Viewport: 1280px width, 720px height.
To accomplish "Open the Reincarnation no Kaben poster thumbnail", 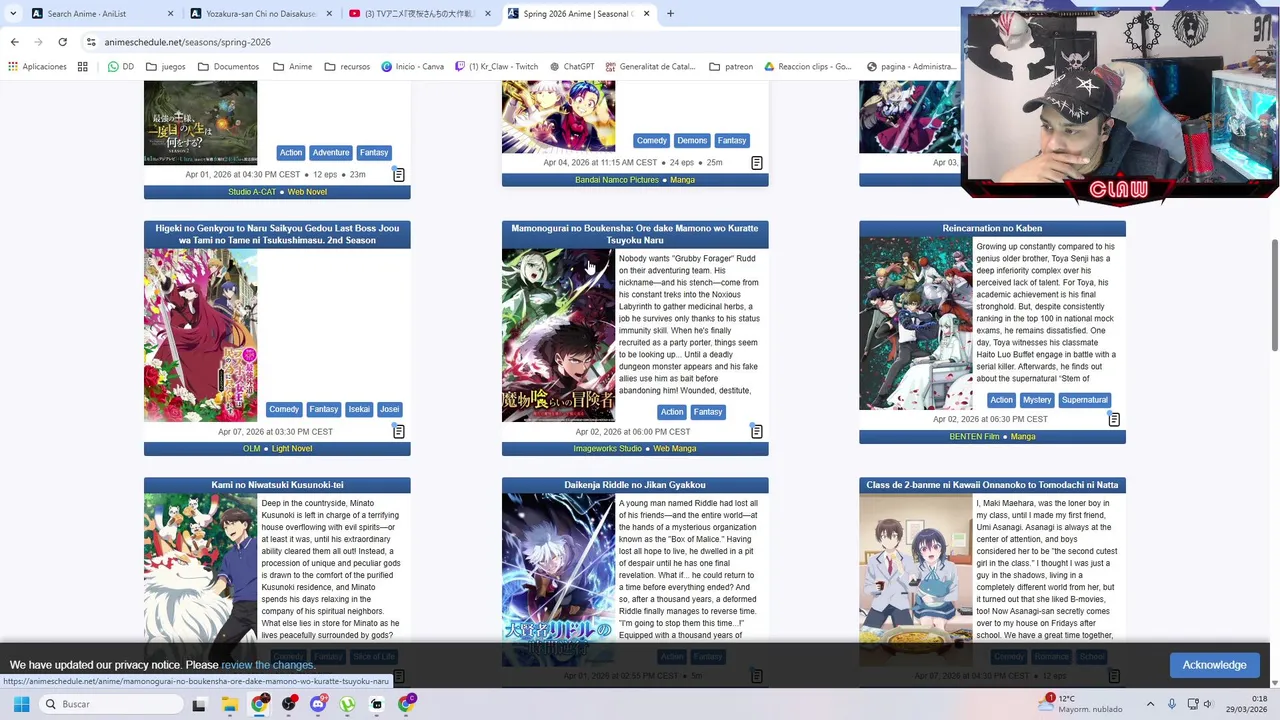I will click(916, 323).
